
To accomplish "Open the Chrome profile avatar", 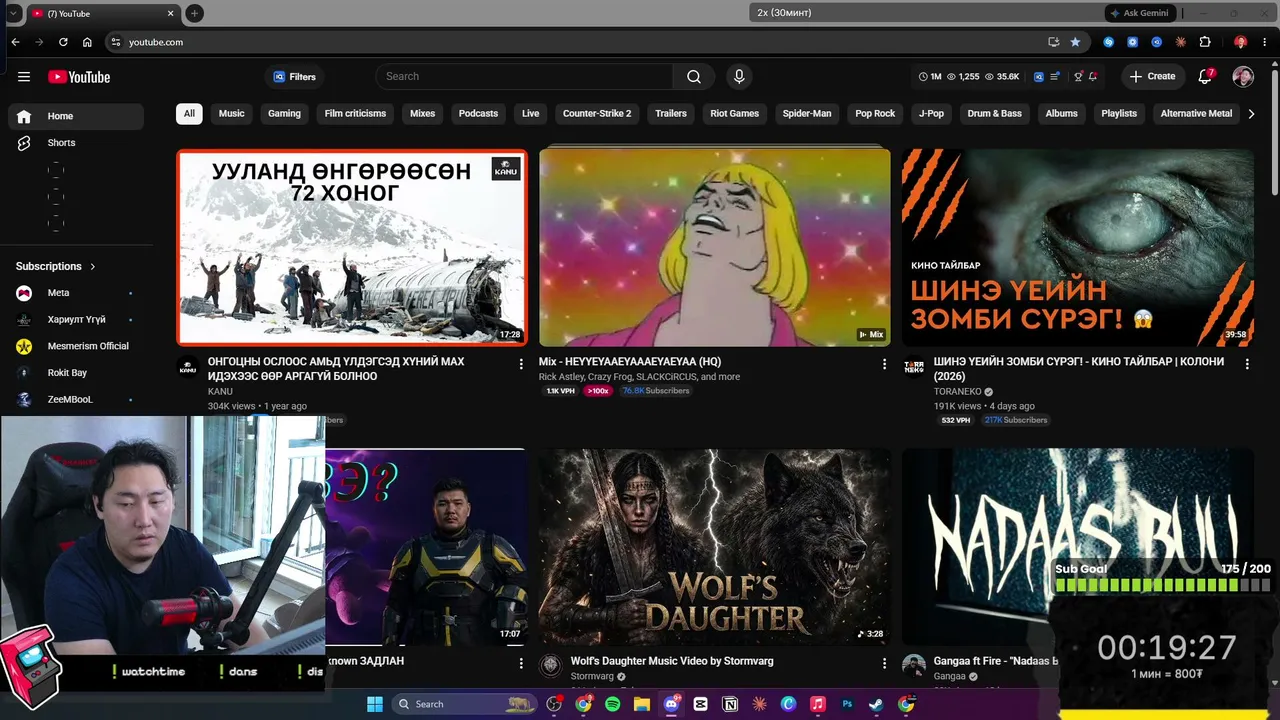I will pyautogui.click(x=1240, y=42).
